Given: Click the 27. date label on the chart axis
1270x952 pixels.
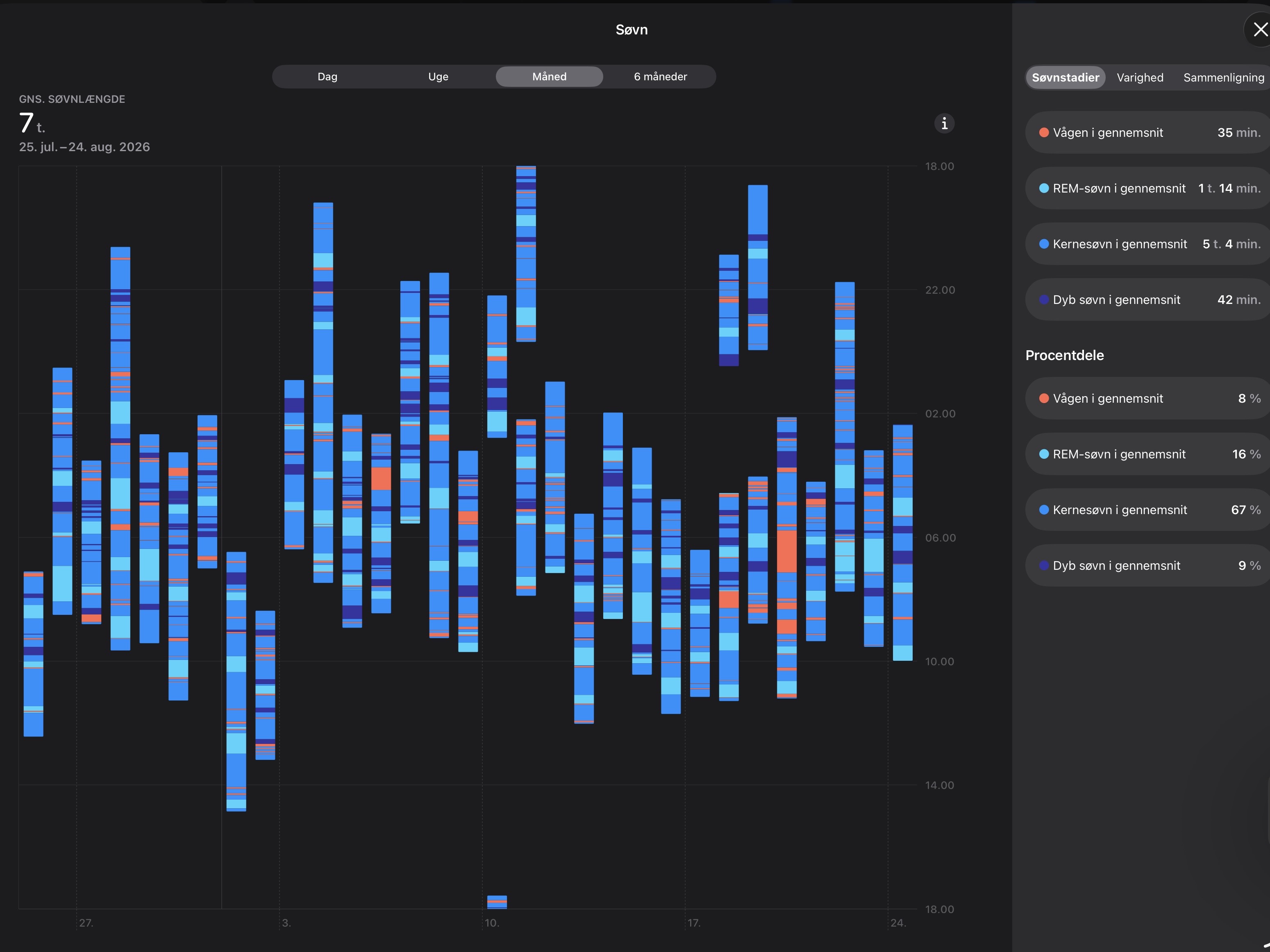Looking at the screenshot, I should (86, 923).
